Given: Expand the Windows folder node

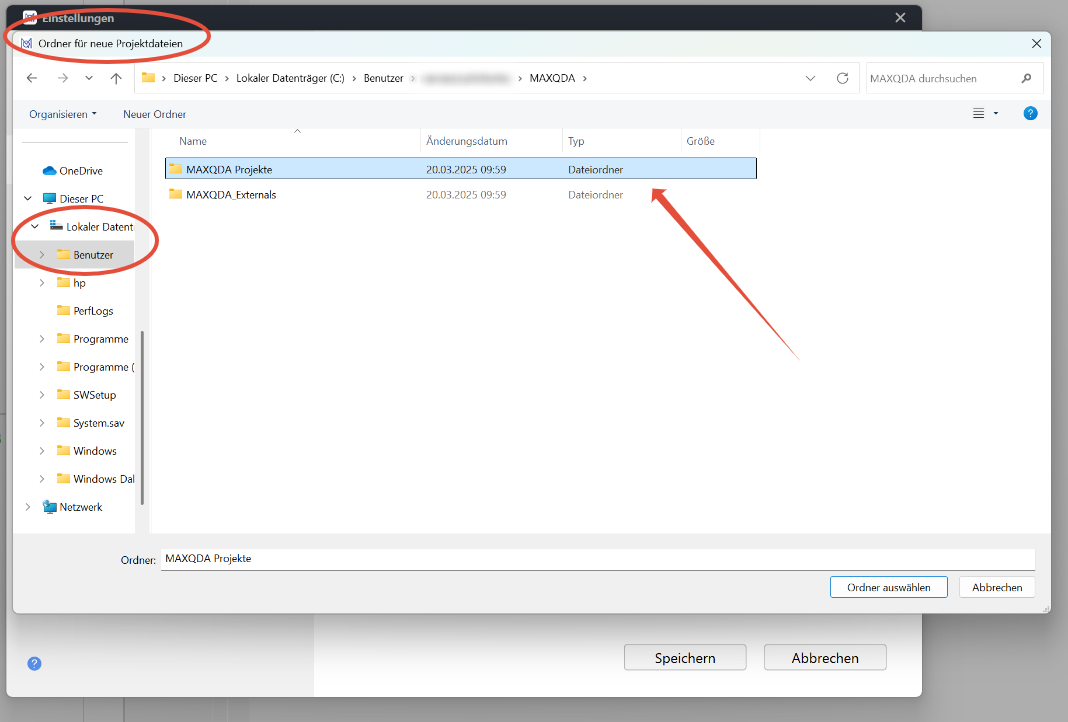Looking at the screenshot, I should pos(42,451).
